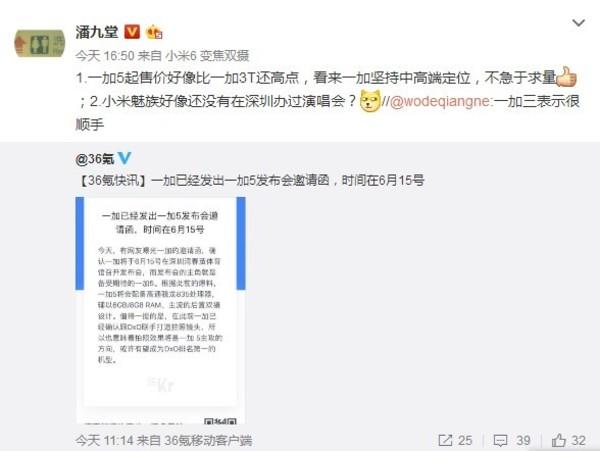The height and width of the screenshot is (451, 600).
Task: Open 潘九堂 profile avatar
Action: coord(40,44)
